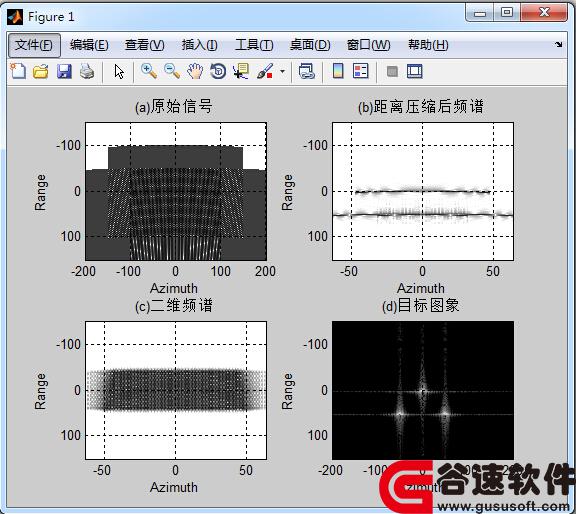Click the Link Plot icon

pyautogui.click(x=307, y=71)
